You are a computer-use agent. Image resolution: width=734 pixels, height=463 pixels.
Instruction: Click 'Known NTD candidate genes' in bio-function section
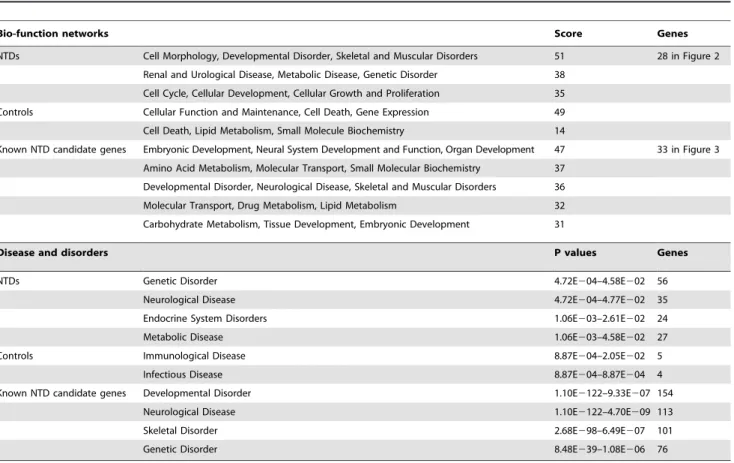[x=63, y=150]
